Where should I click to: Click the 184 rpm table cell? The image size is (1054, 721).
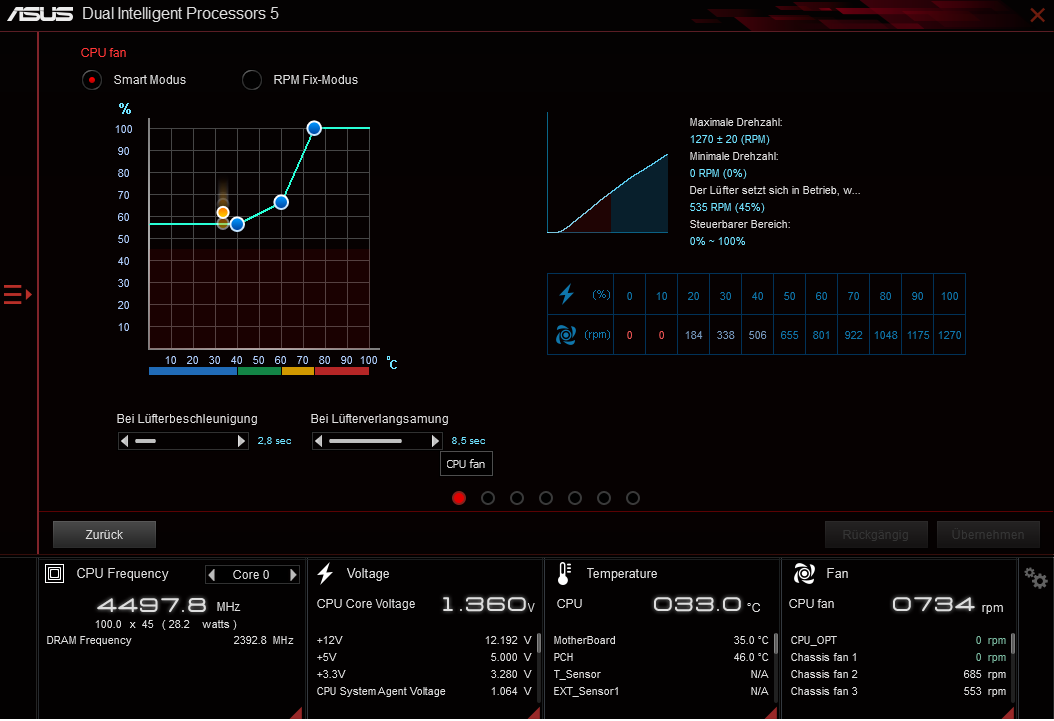tap(694, 335)
